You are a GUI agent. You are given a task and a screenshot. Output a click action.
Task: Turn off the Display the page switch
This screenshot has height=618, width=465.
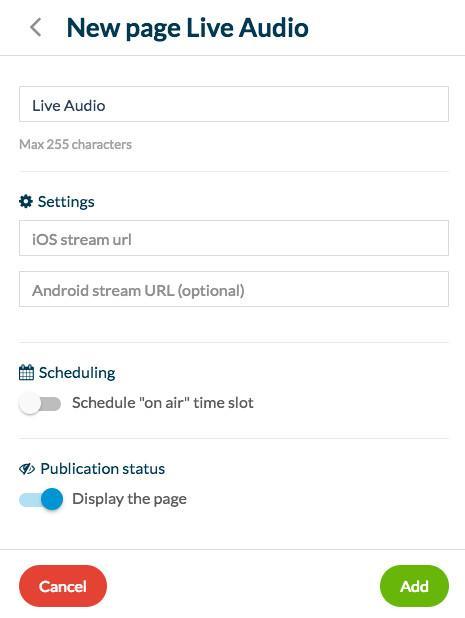tap(41, 499)
